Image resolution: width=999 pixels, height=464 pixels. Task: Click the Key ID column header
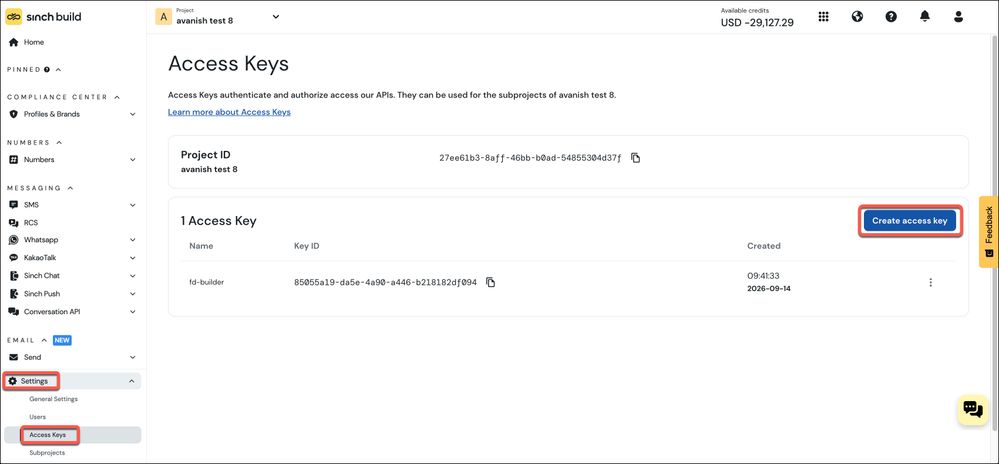point(306,245)
